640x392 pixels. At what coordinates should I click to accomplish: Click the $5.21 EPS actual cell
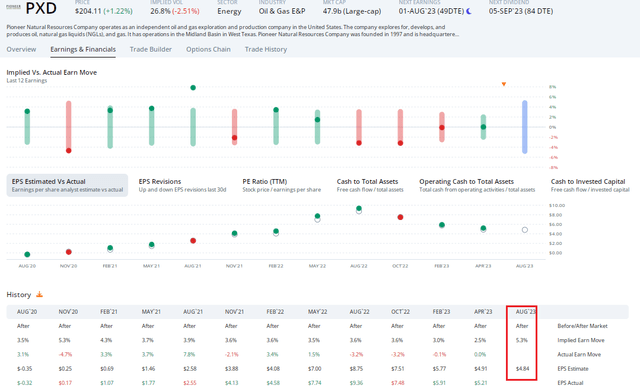[481, 383]
